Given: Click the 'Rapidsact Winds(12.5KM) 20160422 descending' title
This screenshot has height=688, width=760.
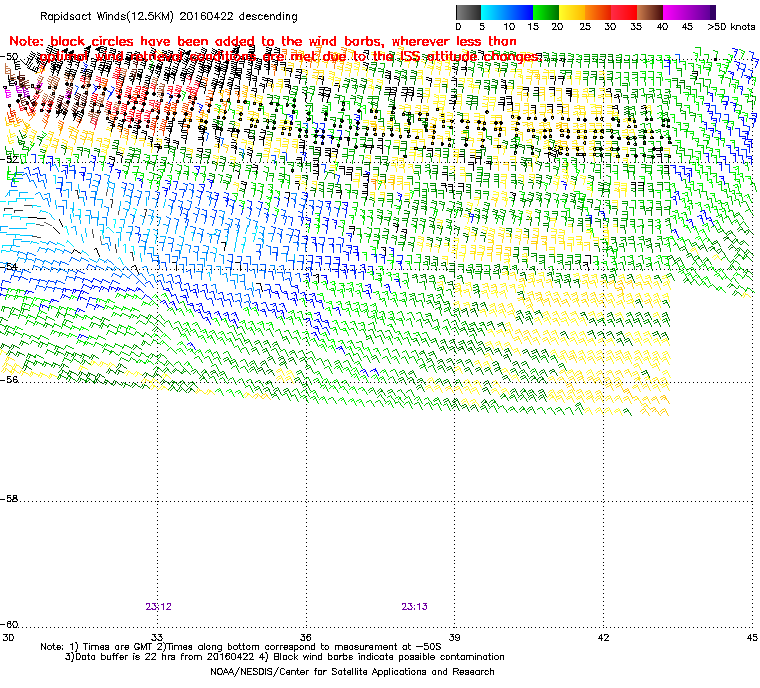Looking at the screenshot, I should pos(169,16).
